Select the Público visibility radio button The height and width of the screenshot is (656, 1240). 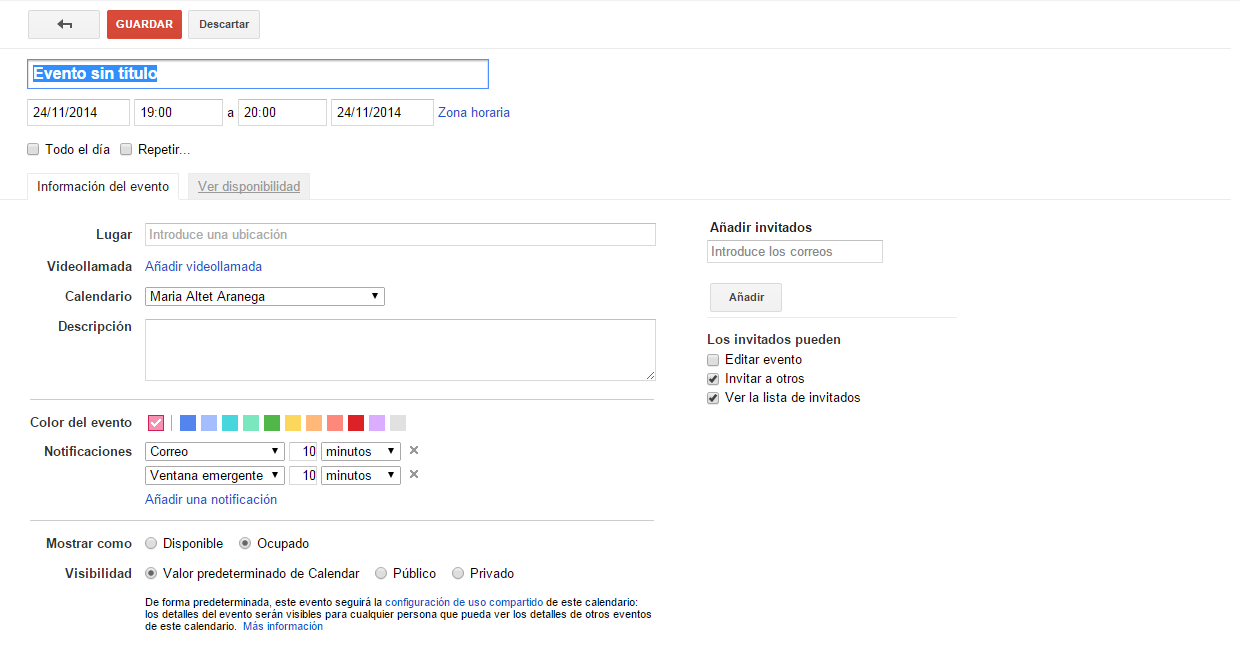381,574
